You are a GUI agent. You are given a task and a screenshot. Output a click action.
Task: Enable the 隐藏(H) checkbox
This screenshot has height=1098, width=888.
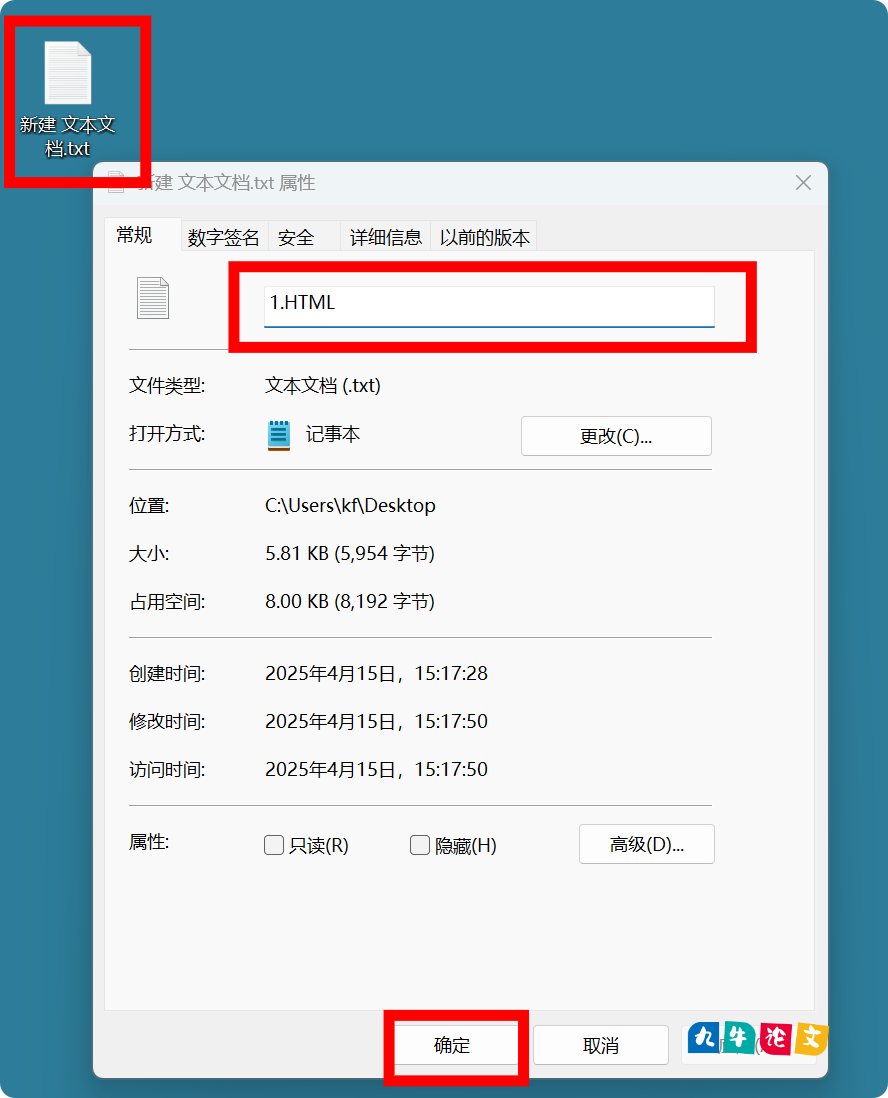[x=419, y=845]
